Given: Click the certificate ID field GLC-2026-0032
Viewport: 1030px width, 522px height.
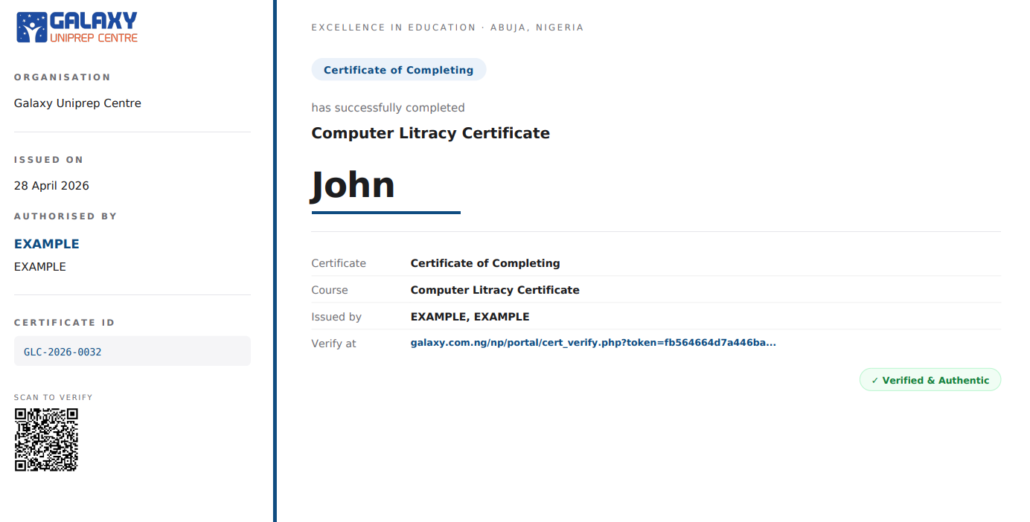Looking at the screenshot, I should [x=132, y=352].
